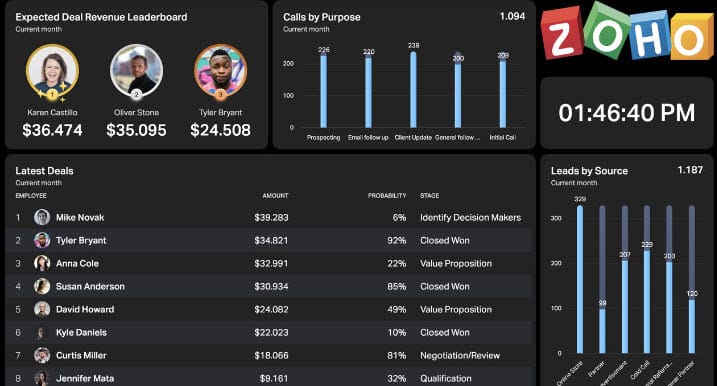717x386 pixels.
Task: Click the $22.023 deal amount
Action: [271, 332]
